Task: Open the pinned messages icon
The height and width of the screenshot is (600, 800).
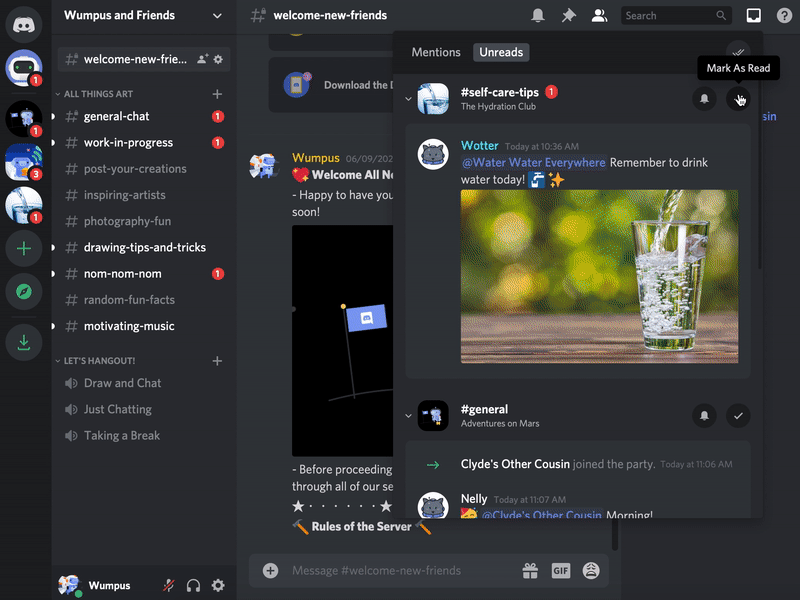Action: [569, 15]
